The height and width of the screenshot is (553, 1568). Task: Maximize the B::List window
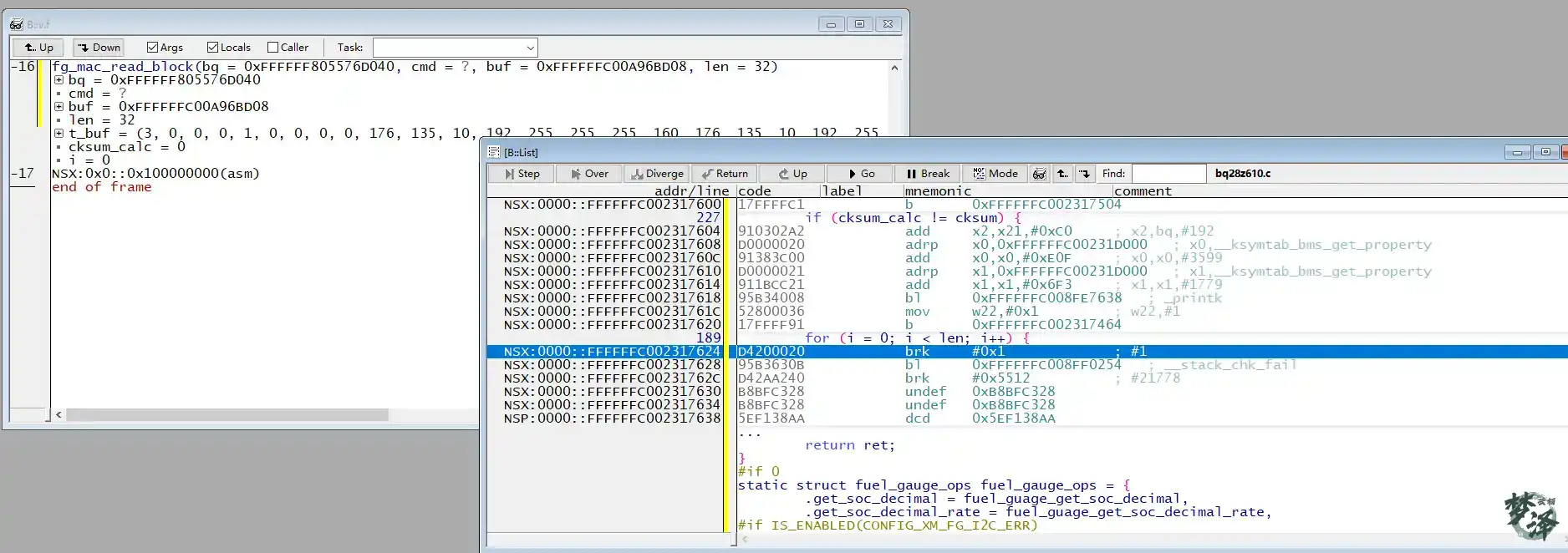pos(1545,152)
